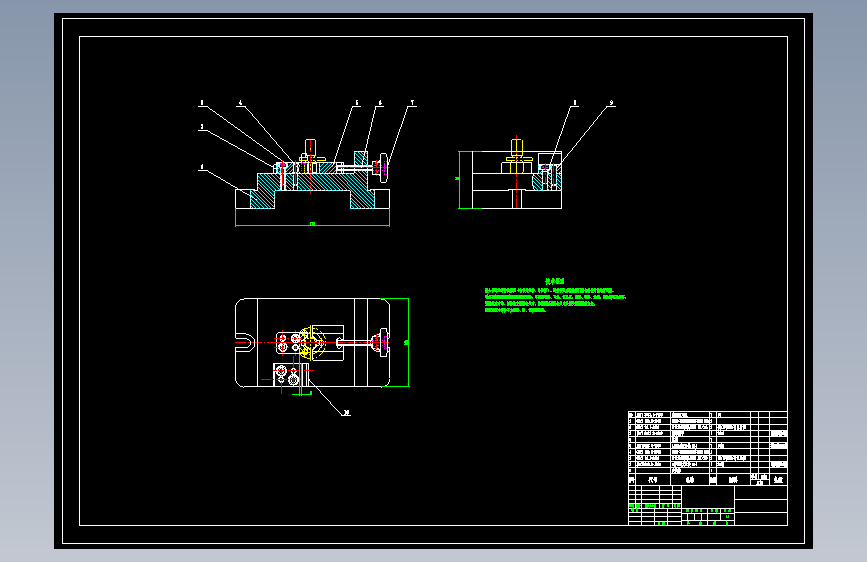This screenshot has width=867, height=562.
Task: Click the green width dimension under the front view
Action: pos(312,224)
